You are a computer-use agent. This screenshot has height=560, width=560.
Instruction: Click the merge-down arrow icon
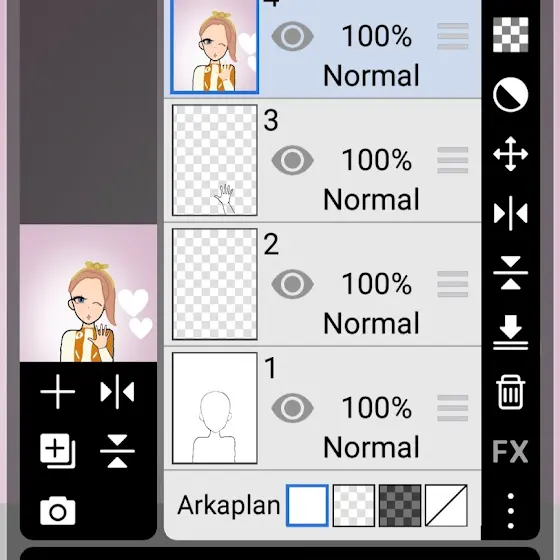(x=510, y=332)
